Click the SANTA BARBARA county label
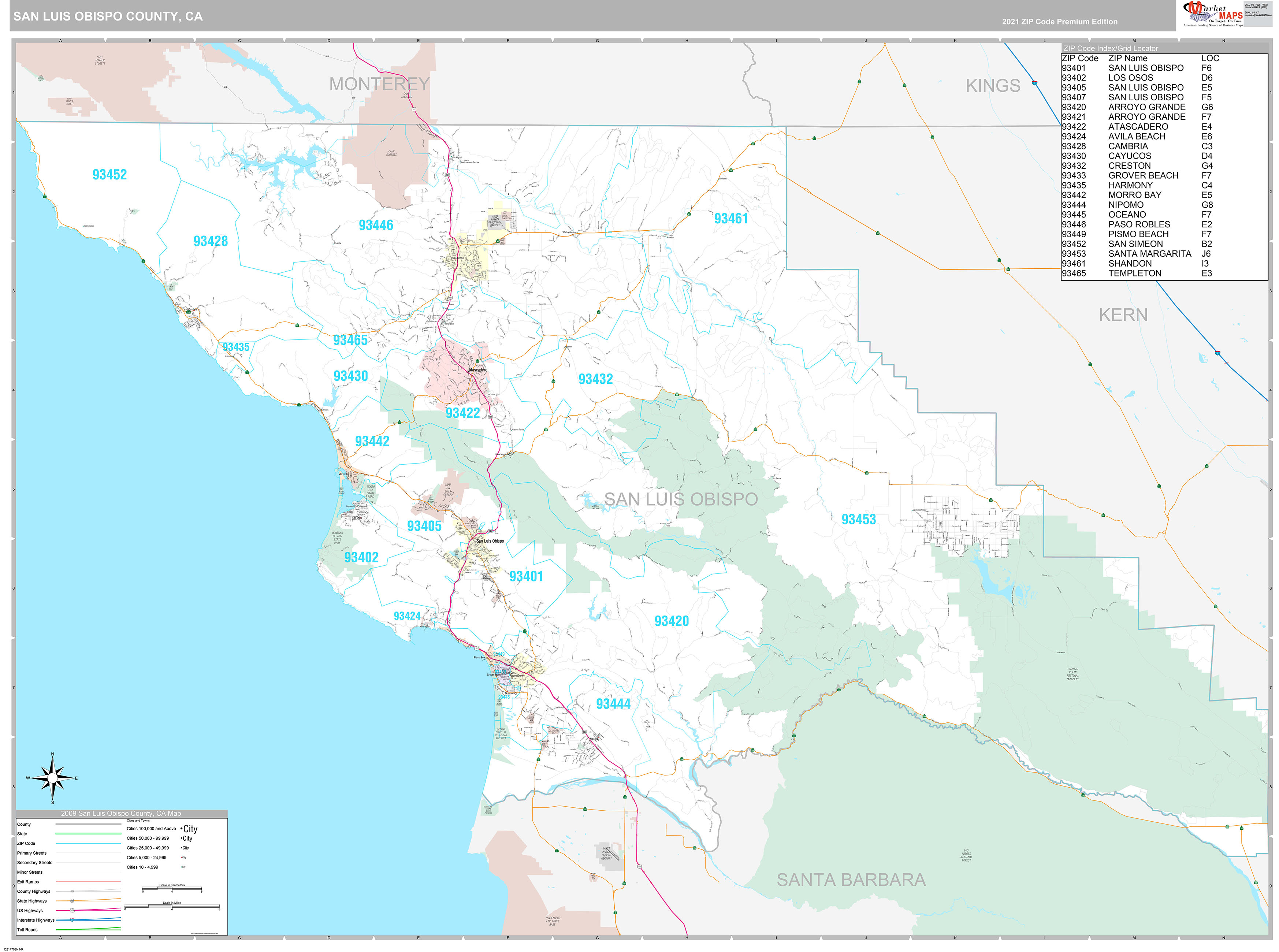1279x952 pixels. coord(851,880)
